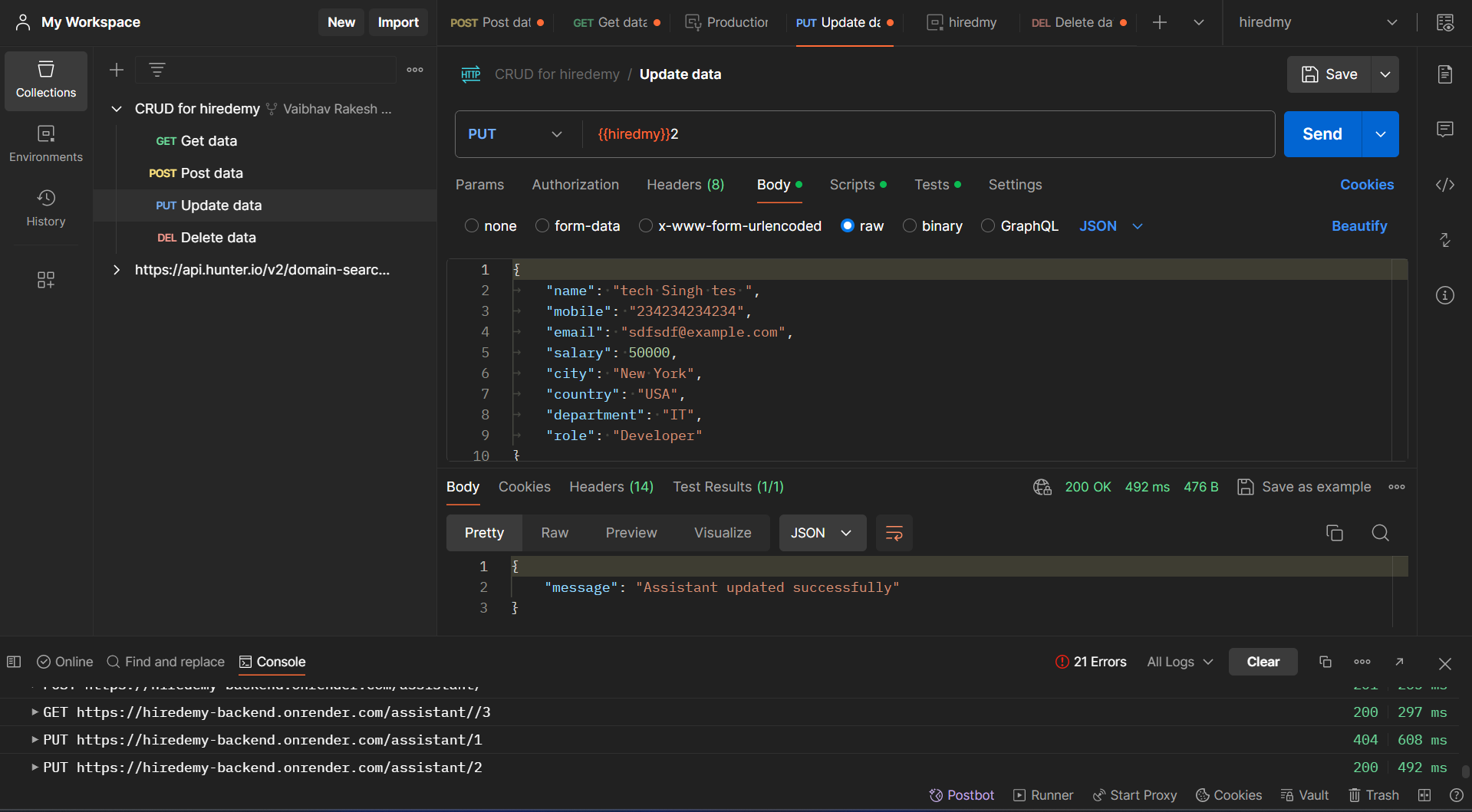1472x812 pixels.
Task: Open the code snippet icon
Action: tap(1445, 185)
